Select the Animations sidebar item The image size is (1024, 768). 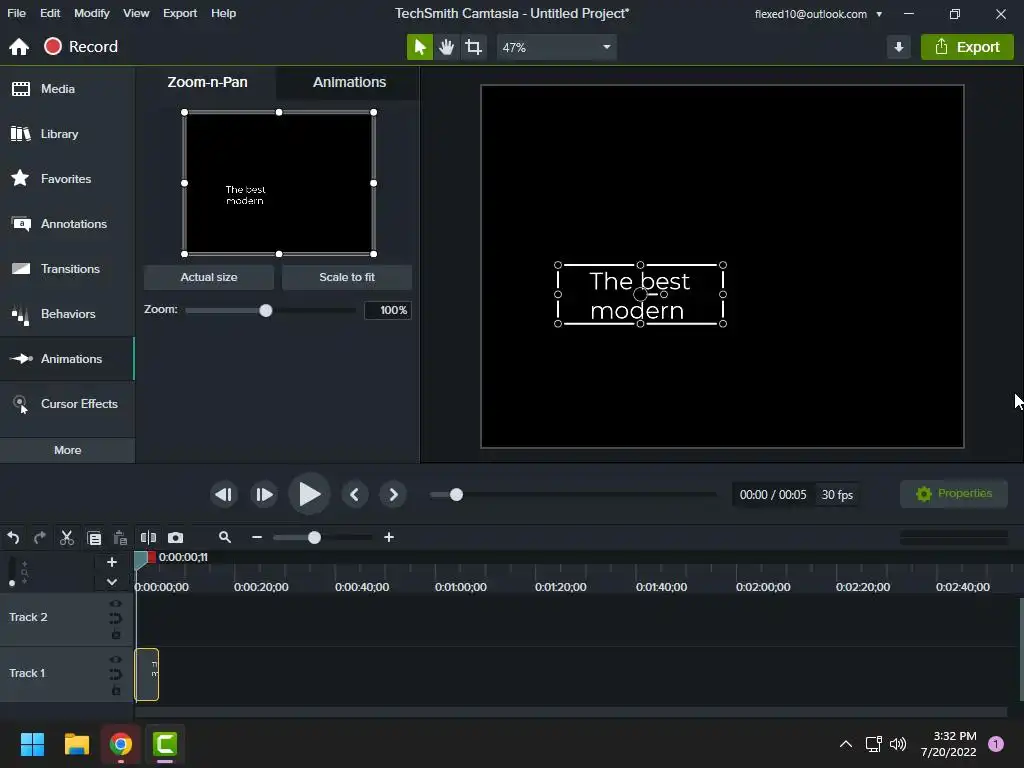tap(67, 359)
